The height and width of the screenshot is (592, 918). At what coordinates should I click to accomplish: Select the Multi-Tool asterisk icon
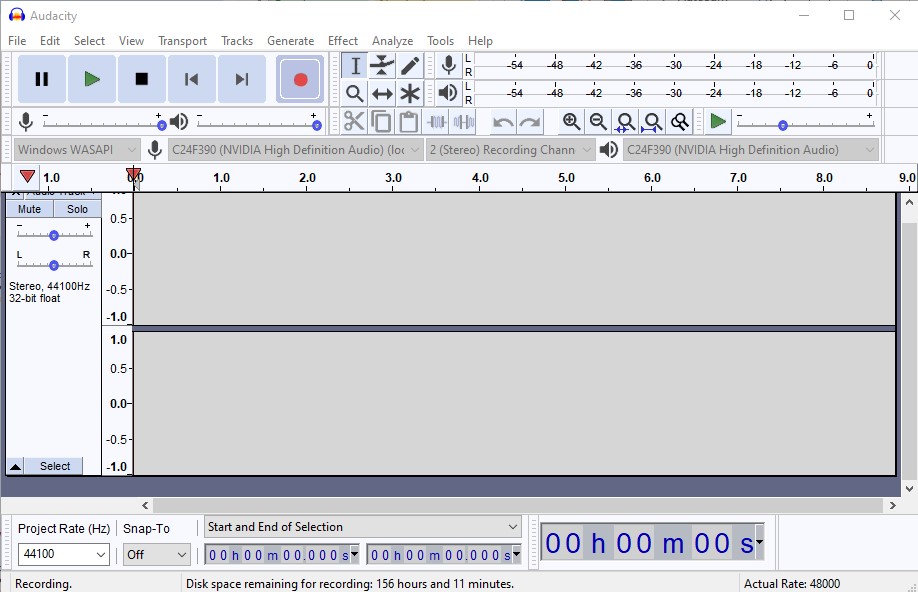[410, 93]
